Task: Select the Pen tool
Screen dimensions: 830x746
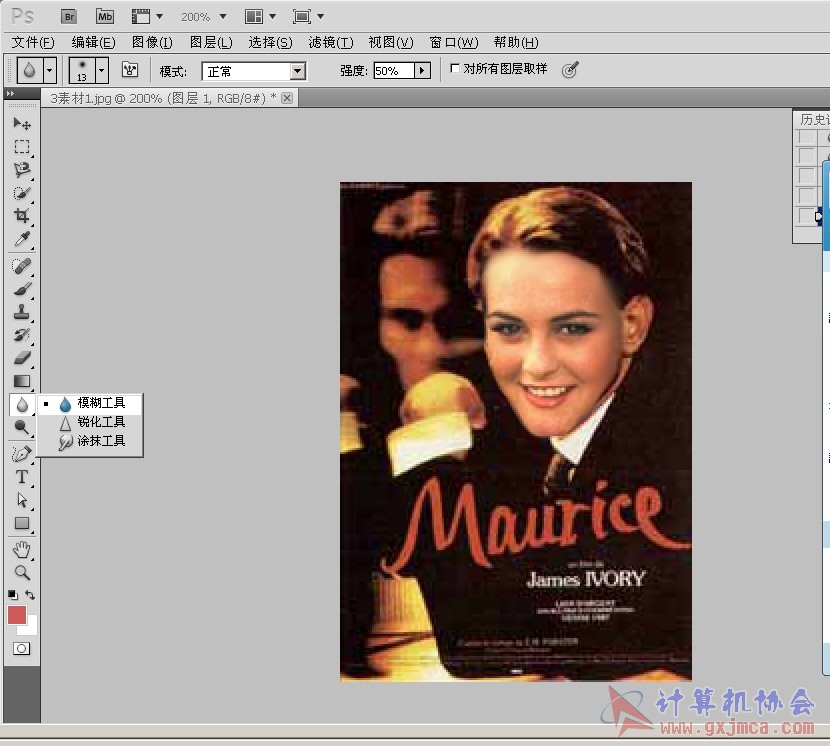Action: point(22,454)
